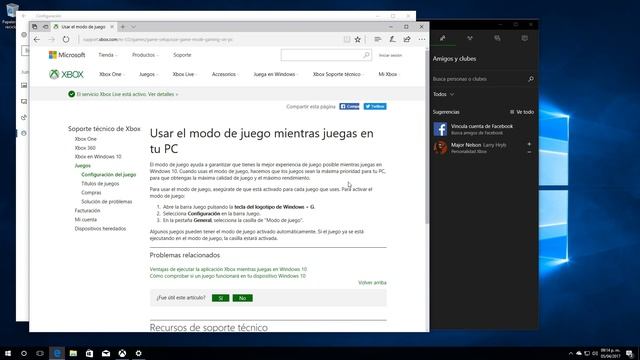This screenshot has height=360, width=640.
Task: Expand Accesorios navigation dropdown
Action: tap(225, 74)
